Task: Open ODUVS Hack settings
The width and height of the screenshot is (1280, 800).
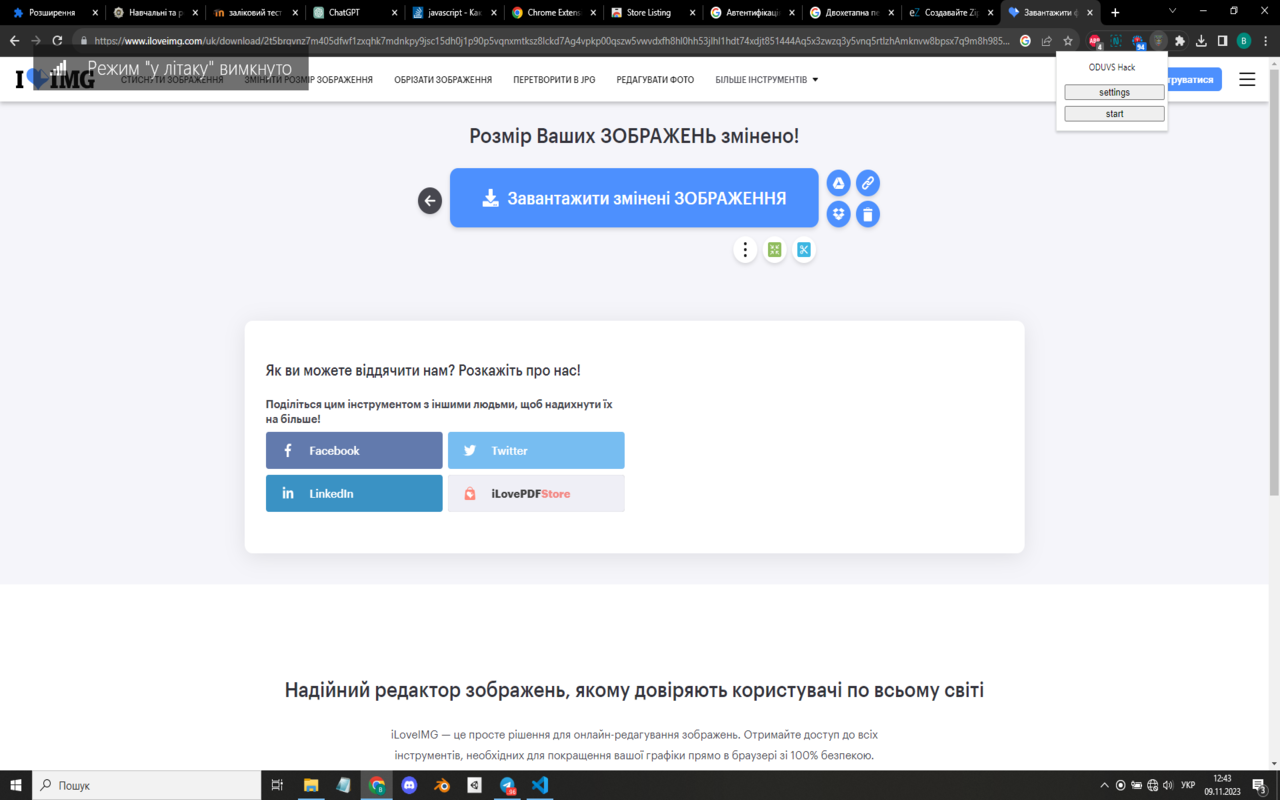Action: pos(1113,91)
